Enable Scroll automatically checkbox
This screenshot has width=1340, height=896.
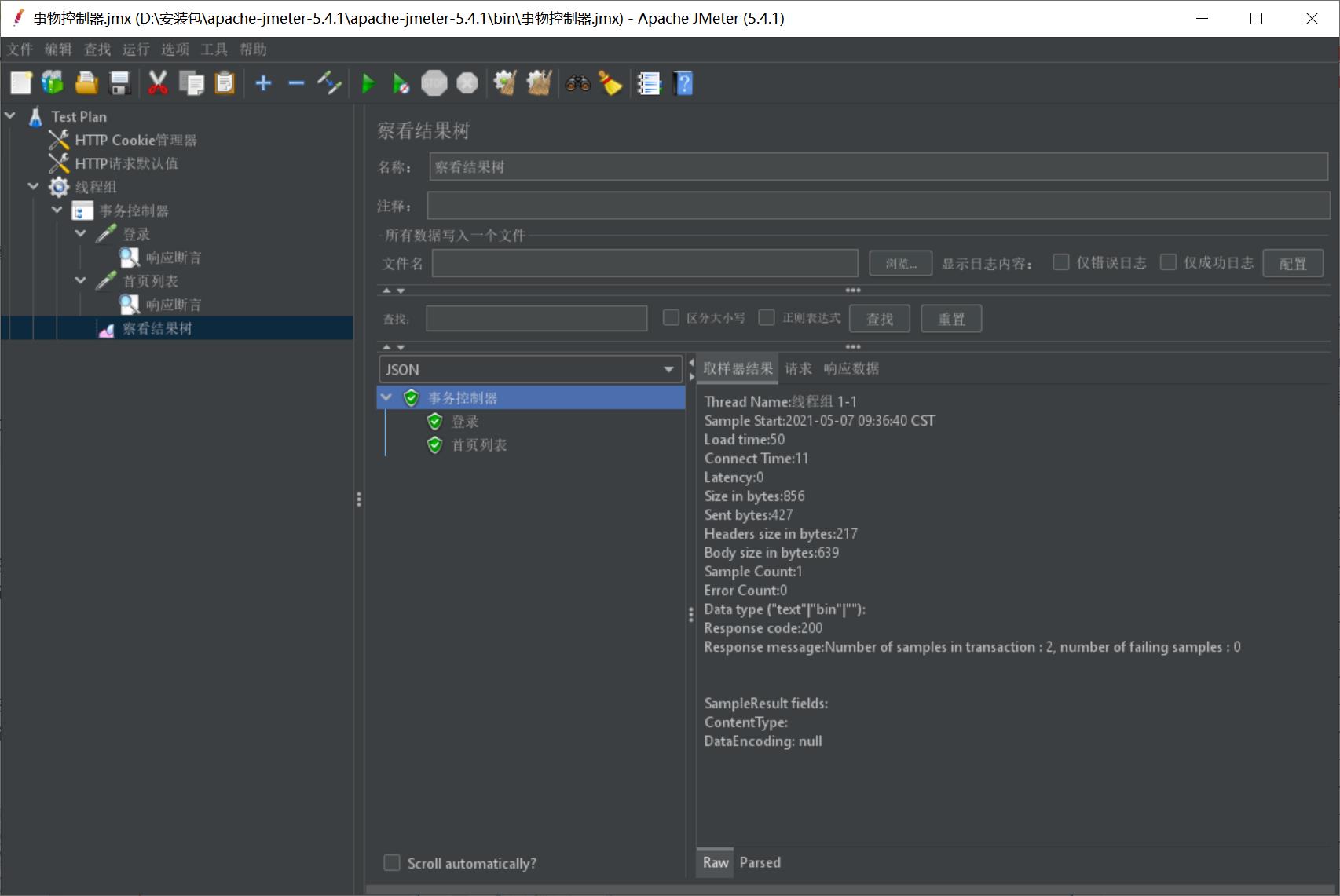(x=392, y=863)
